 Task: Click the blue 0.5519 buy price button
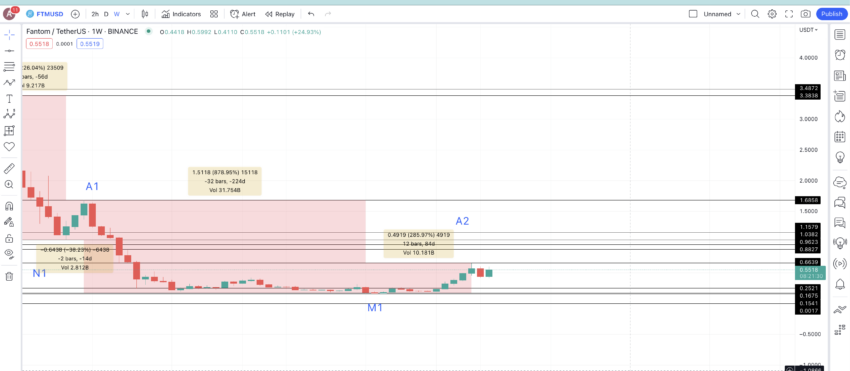click(90, 43)
